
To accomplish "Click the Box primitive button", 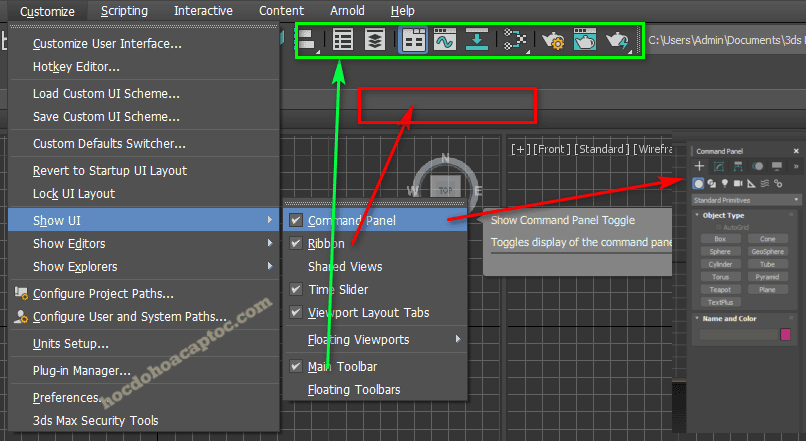I will (x=720, y=239).
